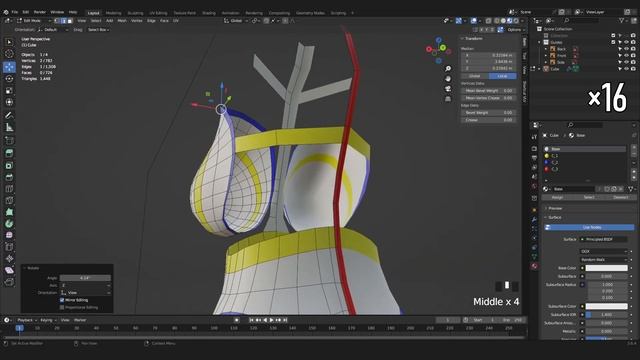This screenshot has height=360, width=640.
Task: Click the viewport zoom magnifier icon
Action: coord(448,69)
